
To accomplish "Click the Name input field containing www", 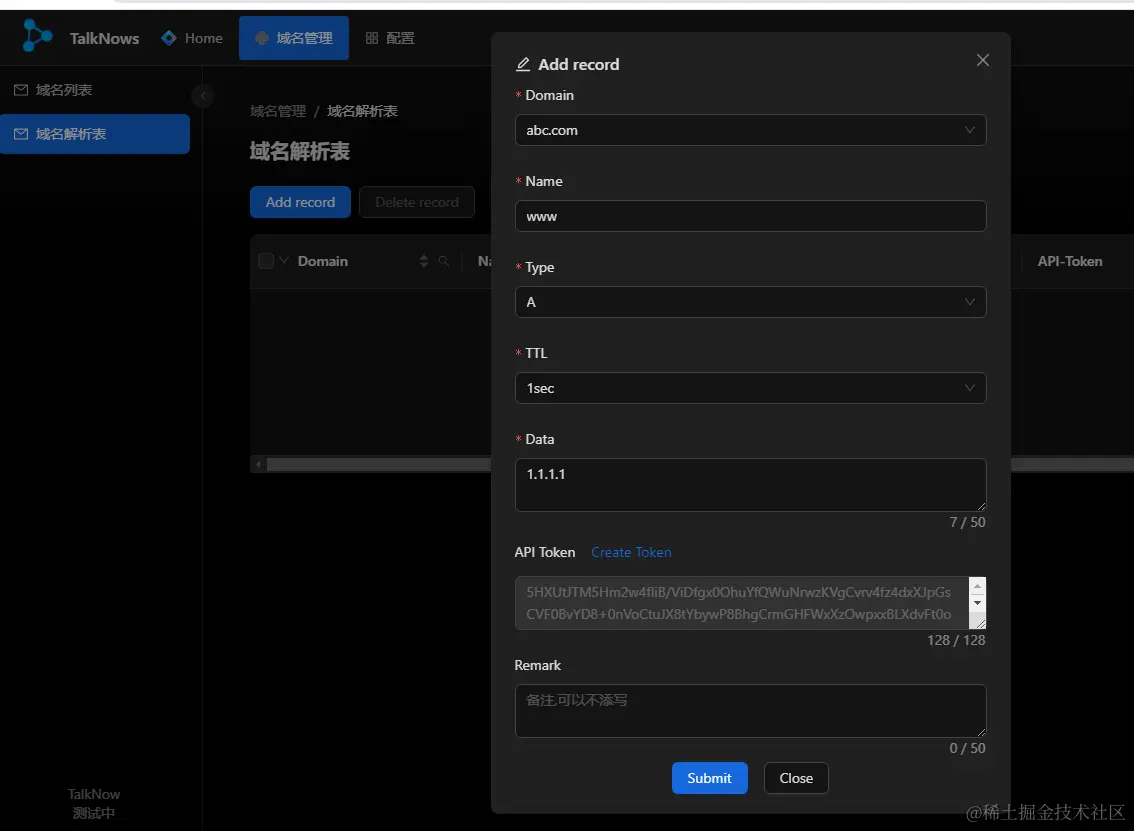I will (x=750, y=216).
